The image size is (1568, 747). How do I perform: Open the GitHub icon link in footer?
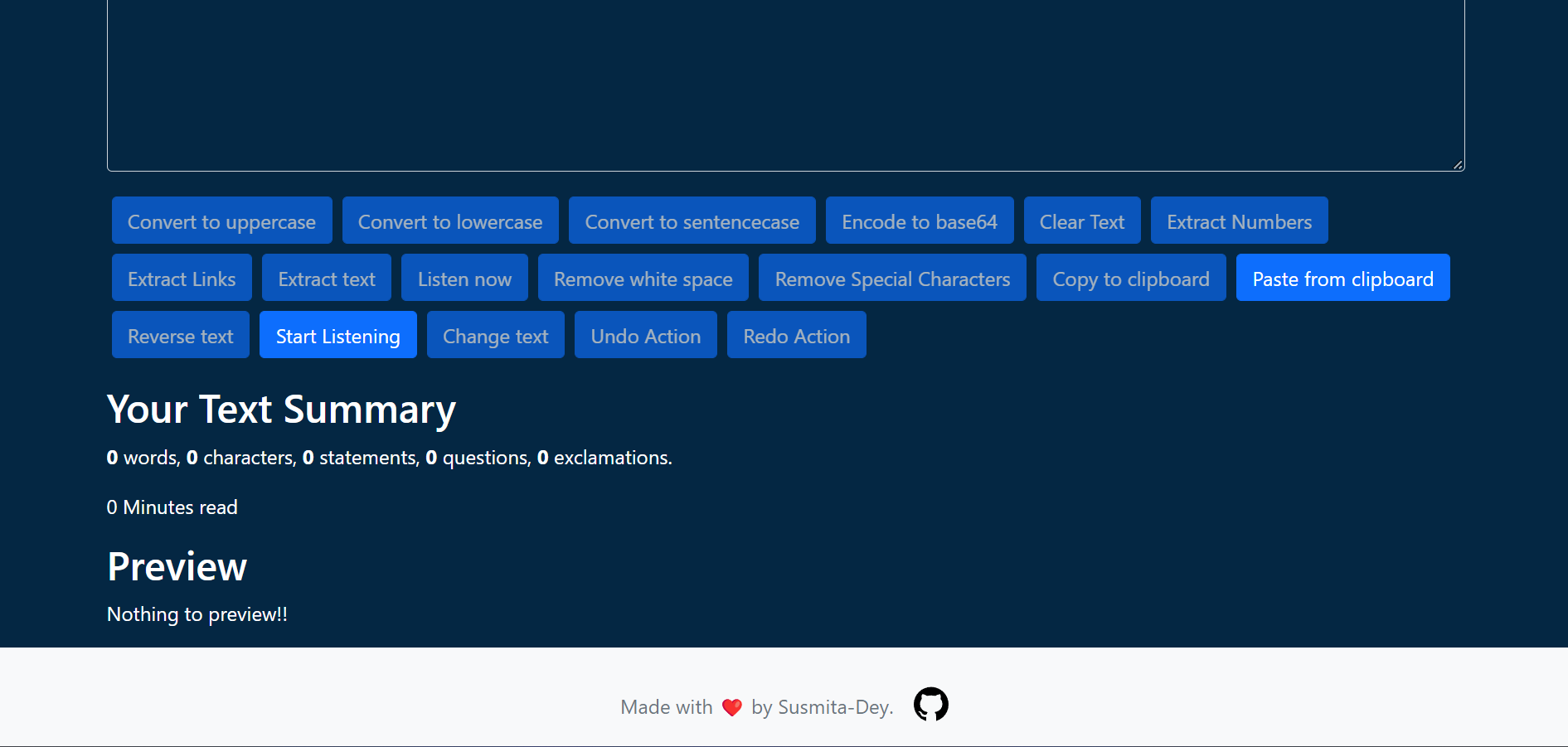click(930, 704)
